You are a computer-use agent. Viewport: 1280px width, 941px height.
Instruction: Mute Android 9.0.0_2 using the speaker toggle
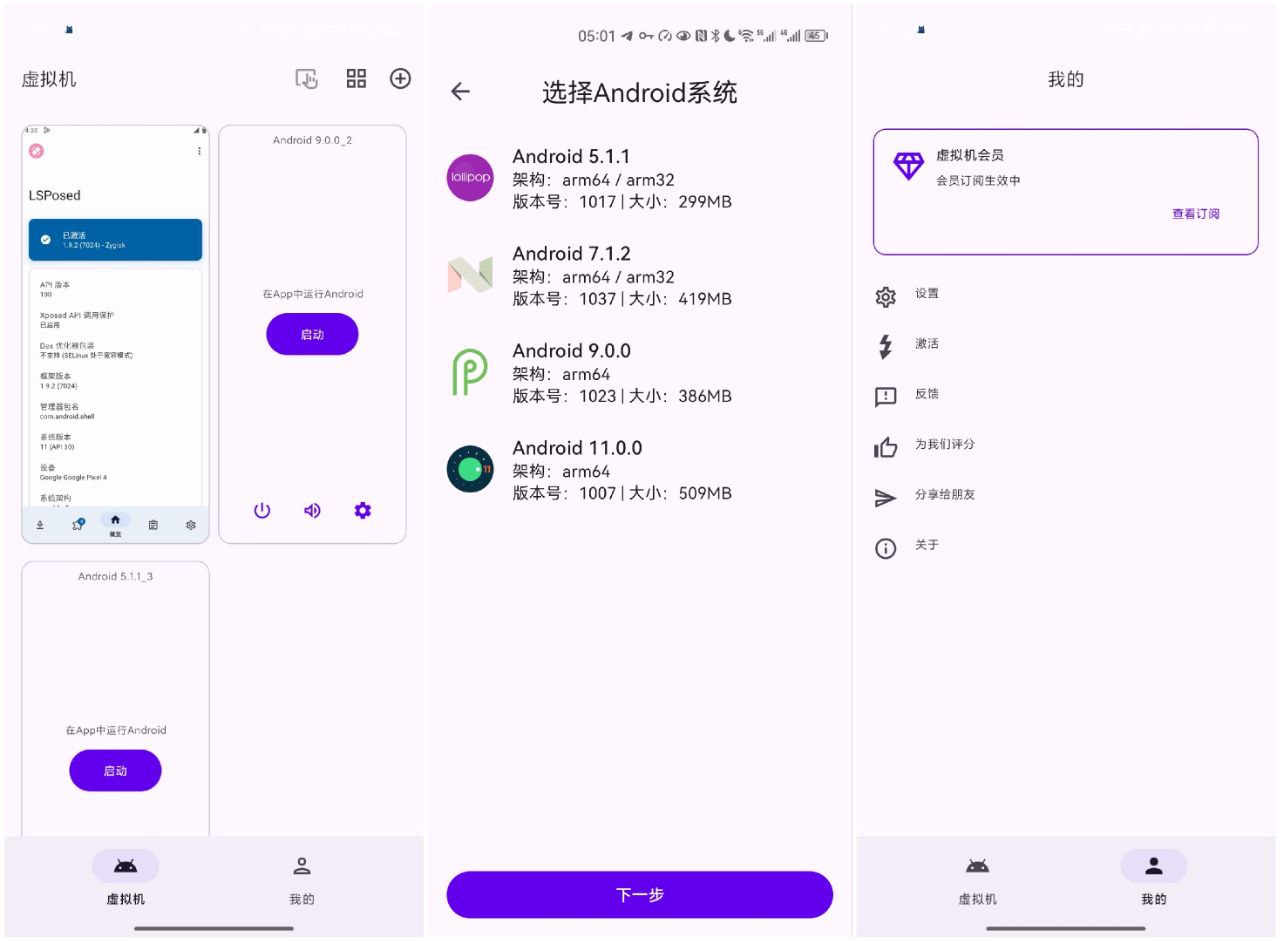coord(311,510)
